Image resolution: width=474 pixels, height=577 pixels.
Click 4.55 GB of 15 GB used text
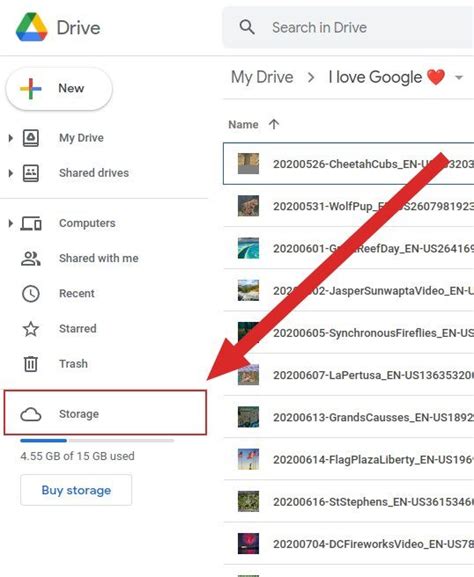[x=77, y=456]
